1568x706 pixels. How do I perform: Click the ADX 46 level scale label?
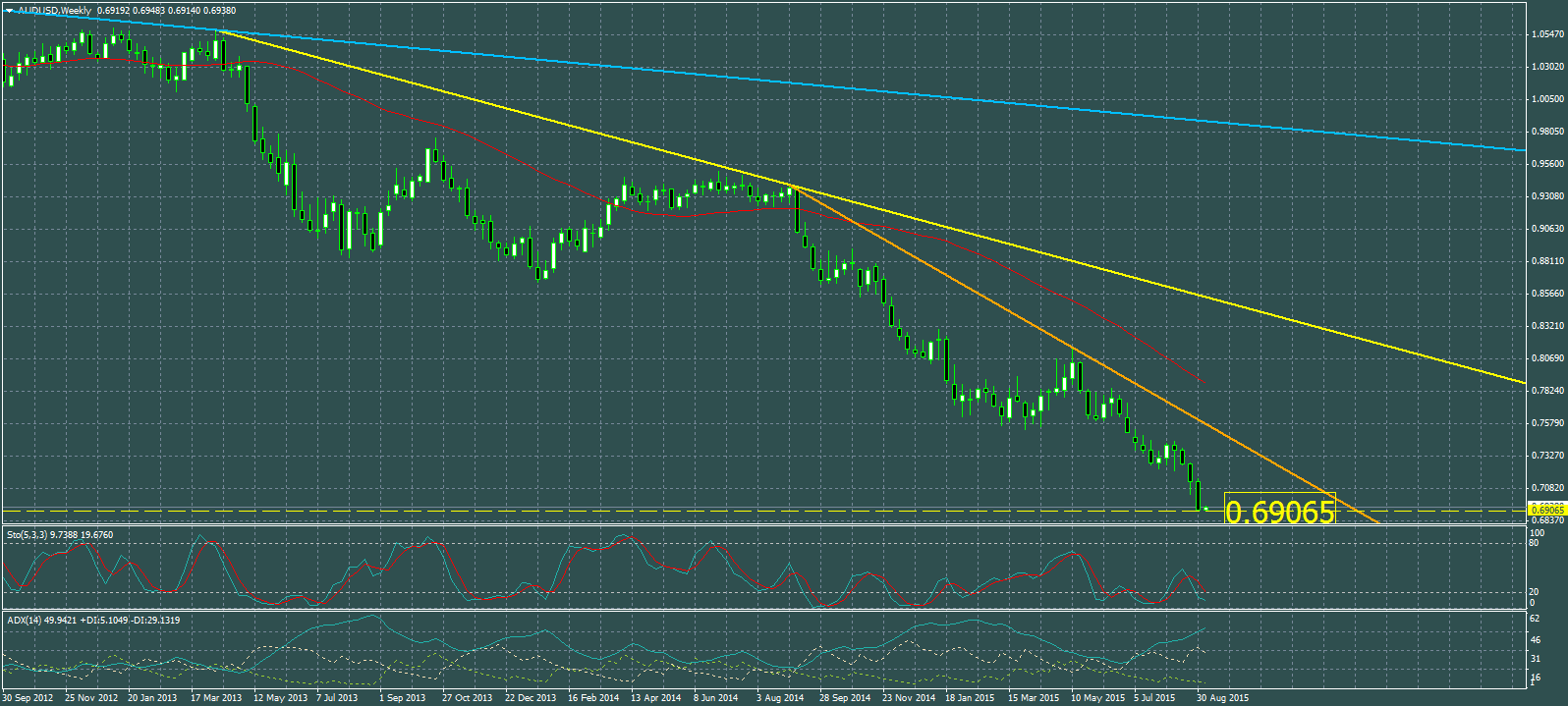pyautogui.click(x=1534, y=639)
